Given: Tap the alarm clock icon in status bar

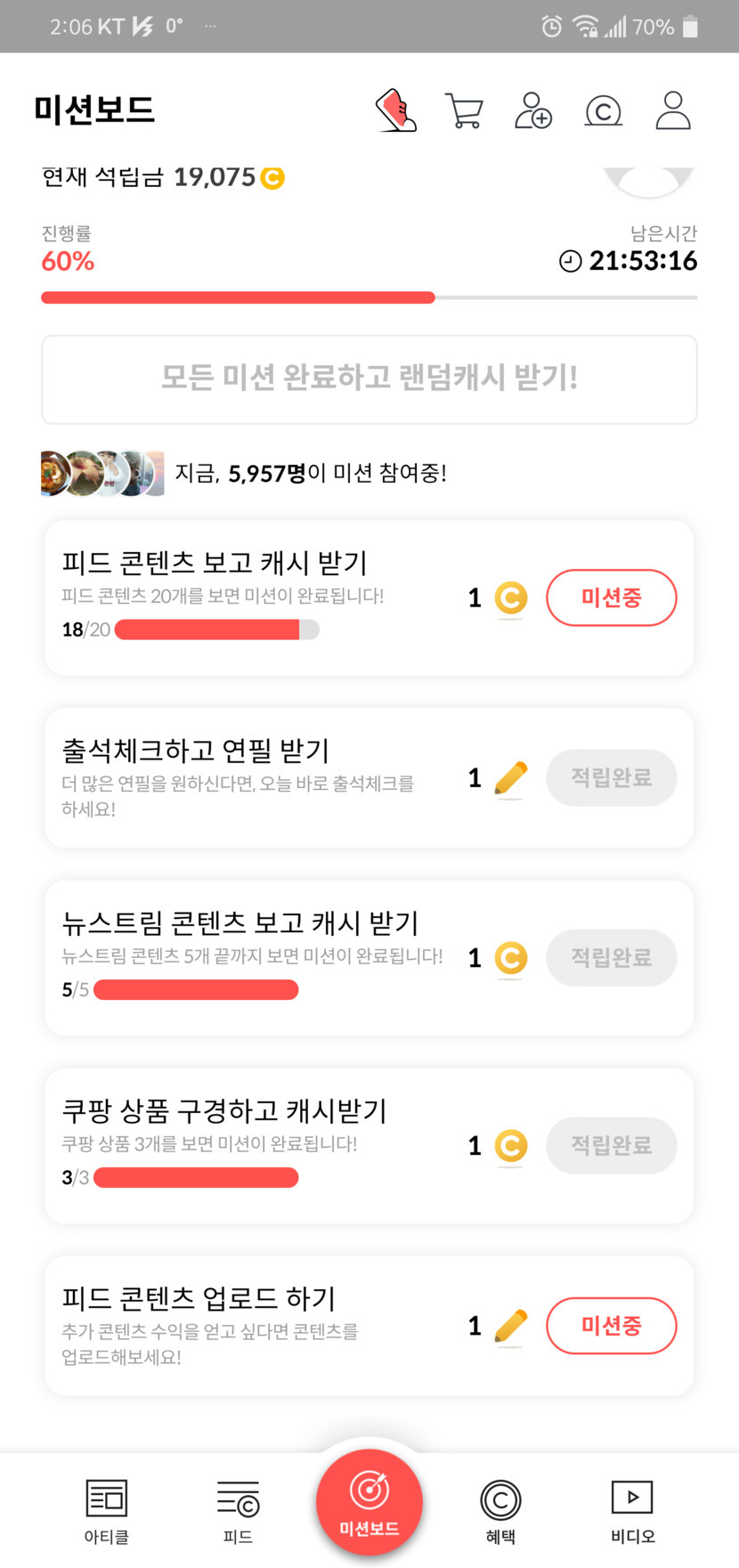Looking at the screenshot, I should point(552,27).
